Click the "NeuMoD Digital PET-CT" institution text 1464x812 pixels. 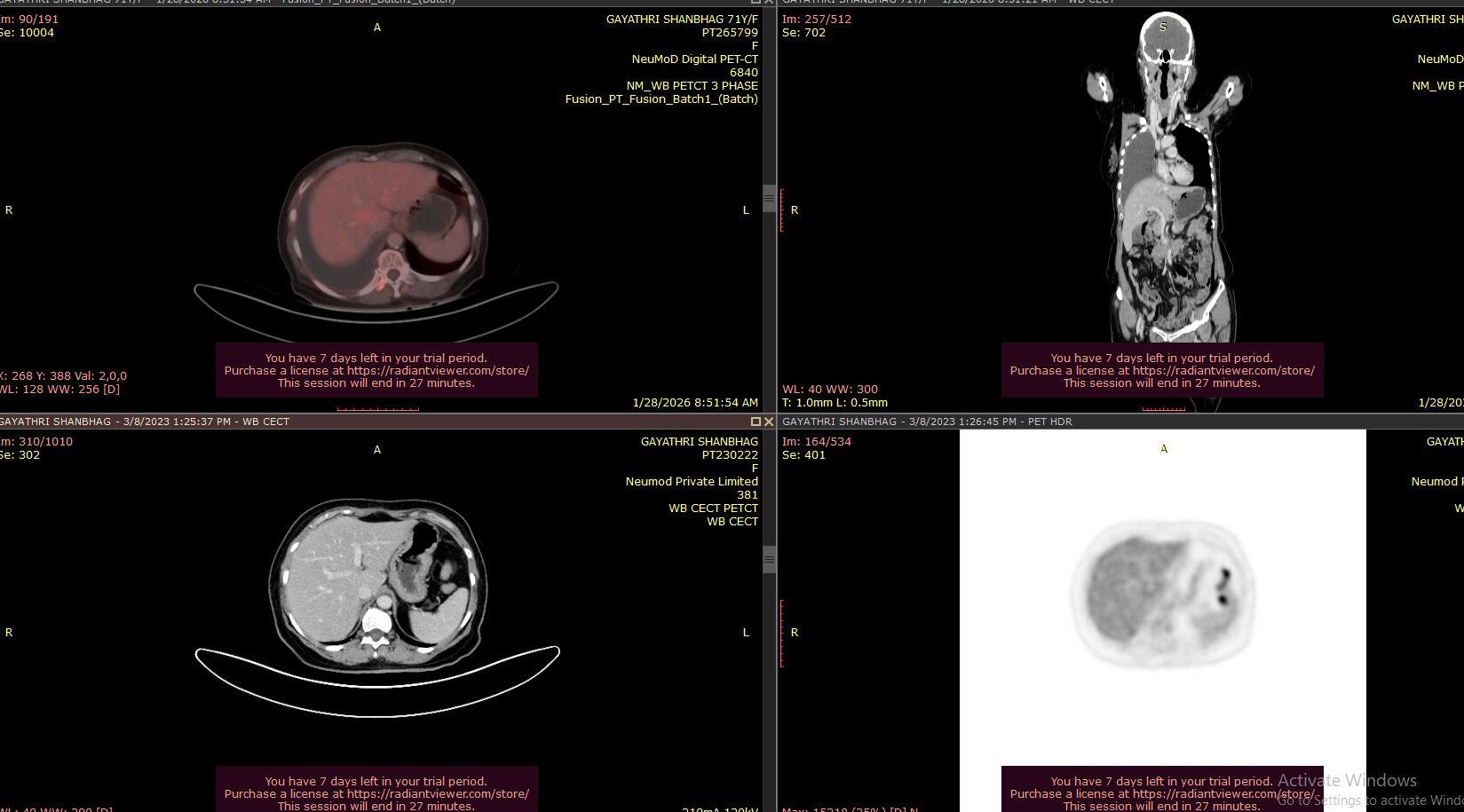pos(695,59)
